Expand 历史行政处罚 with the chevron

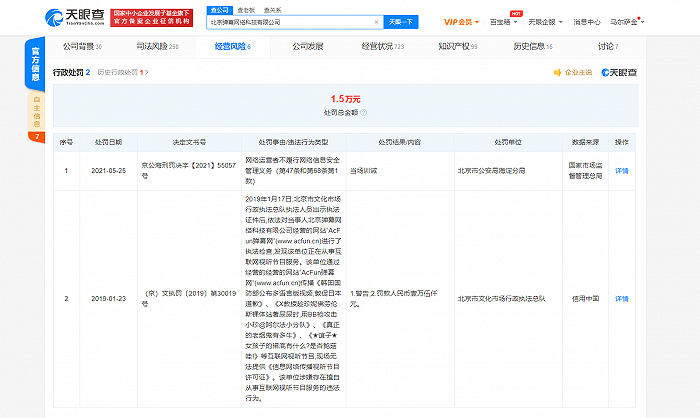coord(146,72)
